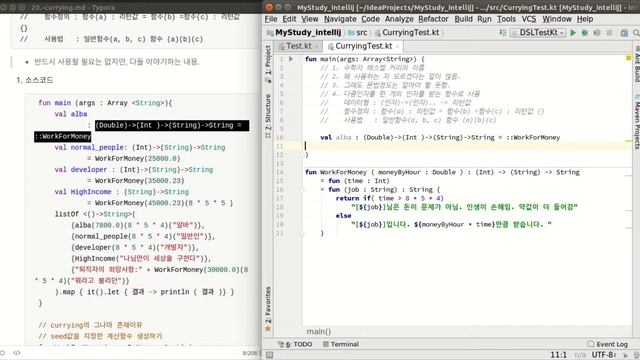640x360 pixels.
Task: Click val normal_people line in Typora code
Action: [140, 147]
